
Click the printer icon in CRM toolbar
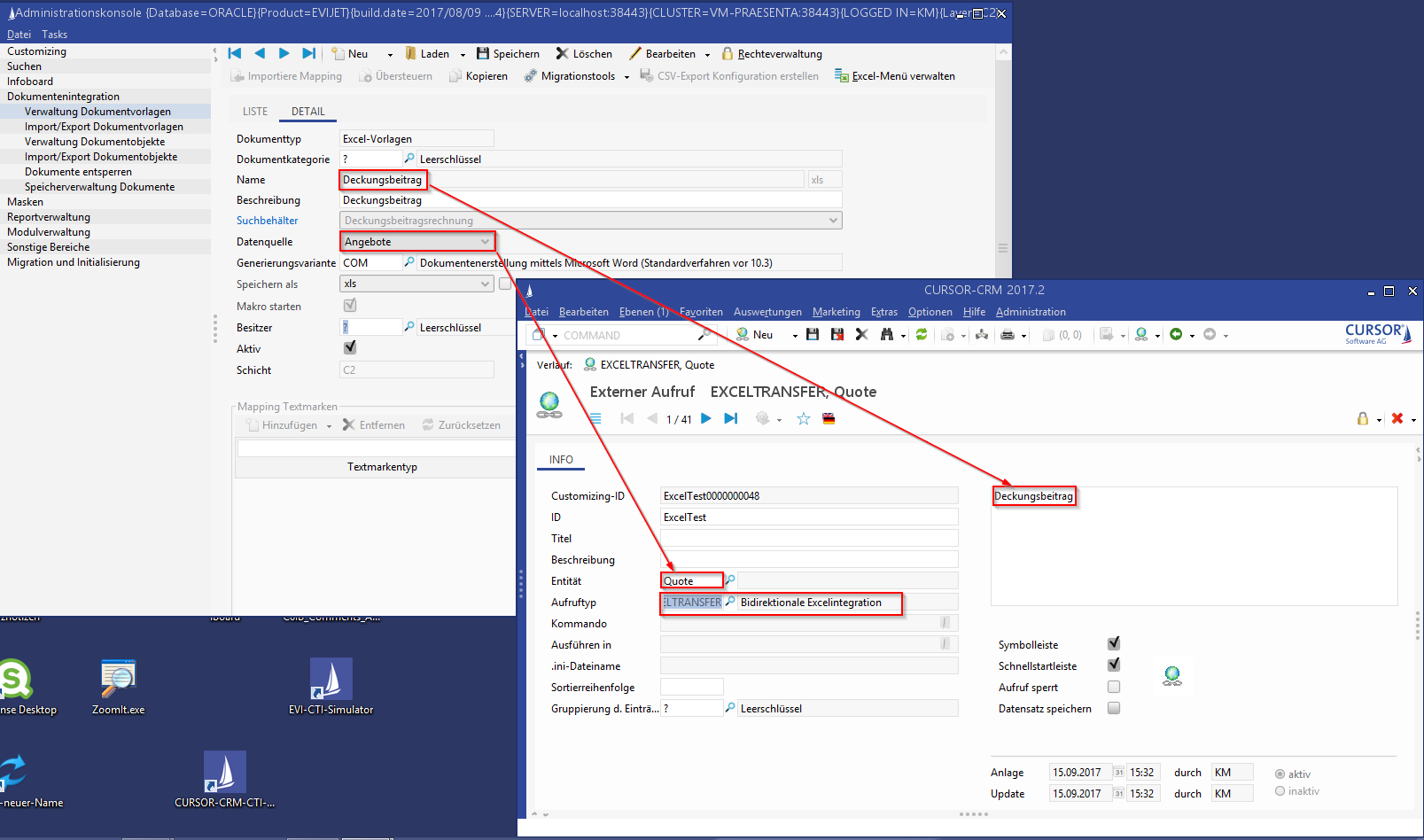pos(1007,335)
